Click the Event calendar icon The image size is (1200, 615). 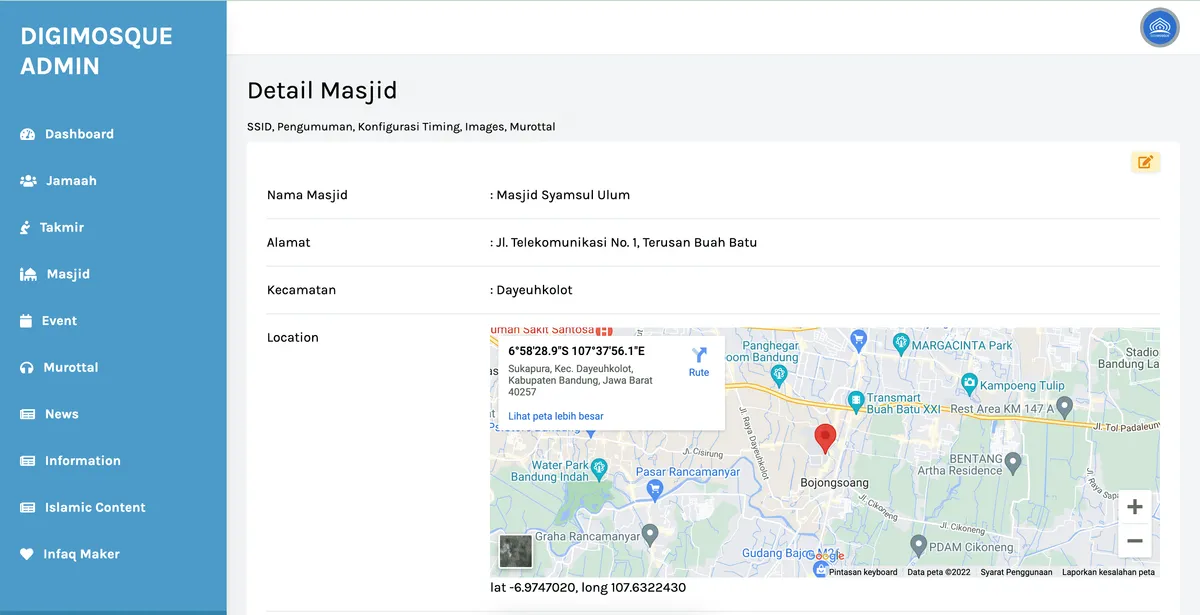pos(26,321)
